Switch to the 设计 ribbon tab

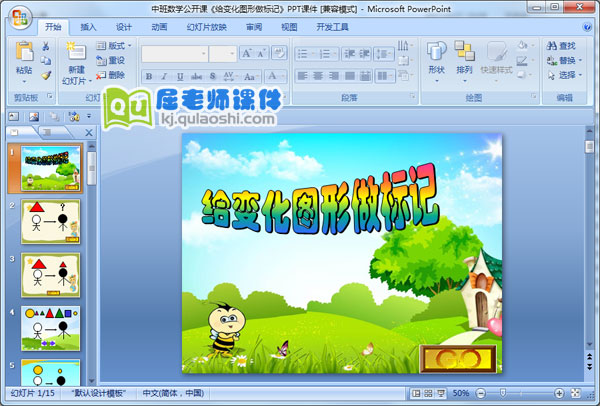tap(124, 27)
